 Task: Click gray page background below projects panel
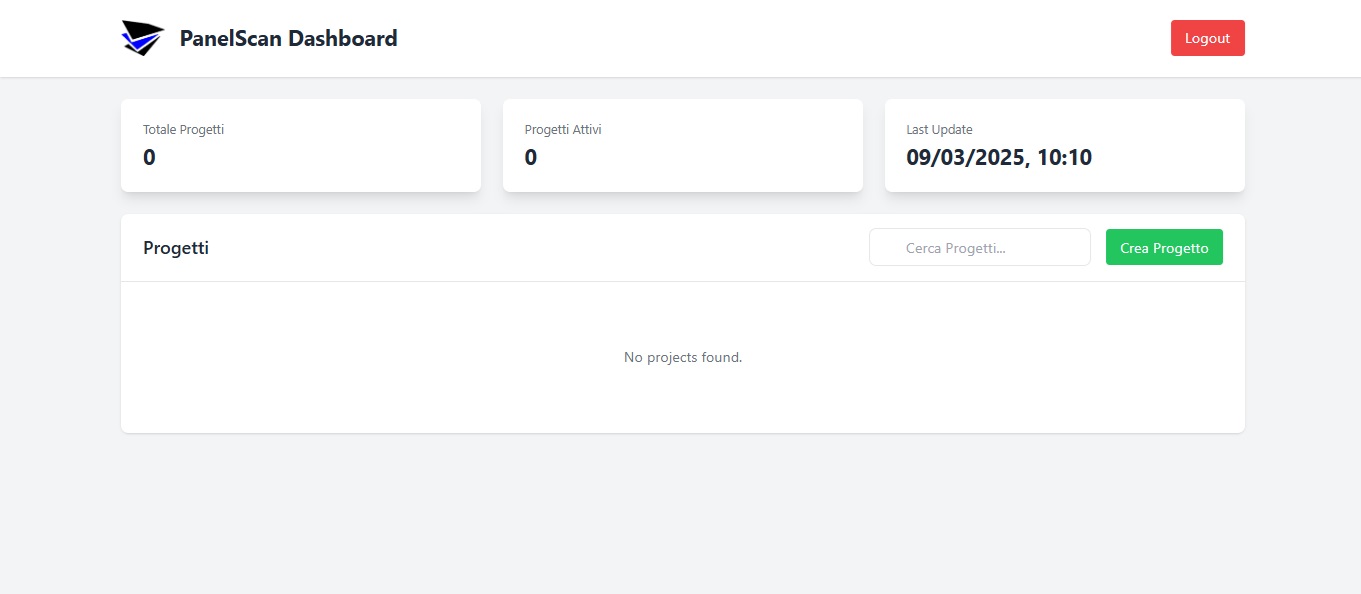tap(683, 515)
